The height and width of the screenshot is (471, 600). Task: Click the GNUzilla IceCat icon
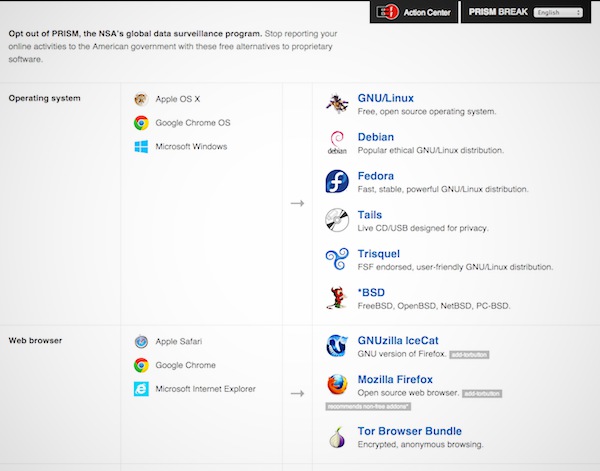[337, 346]
